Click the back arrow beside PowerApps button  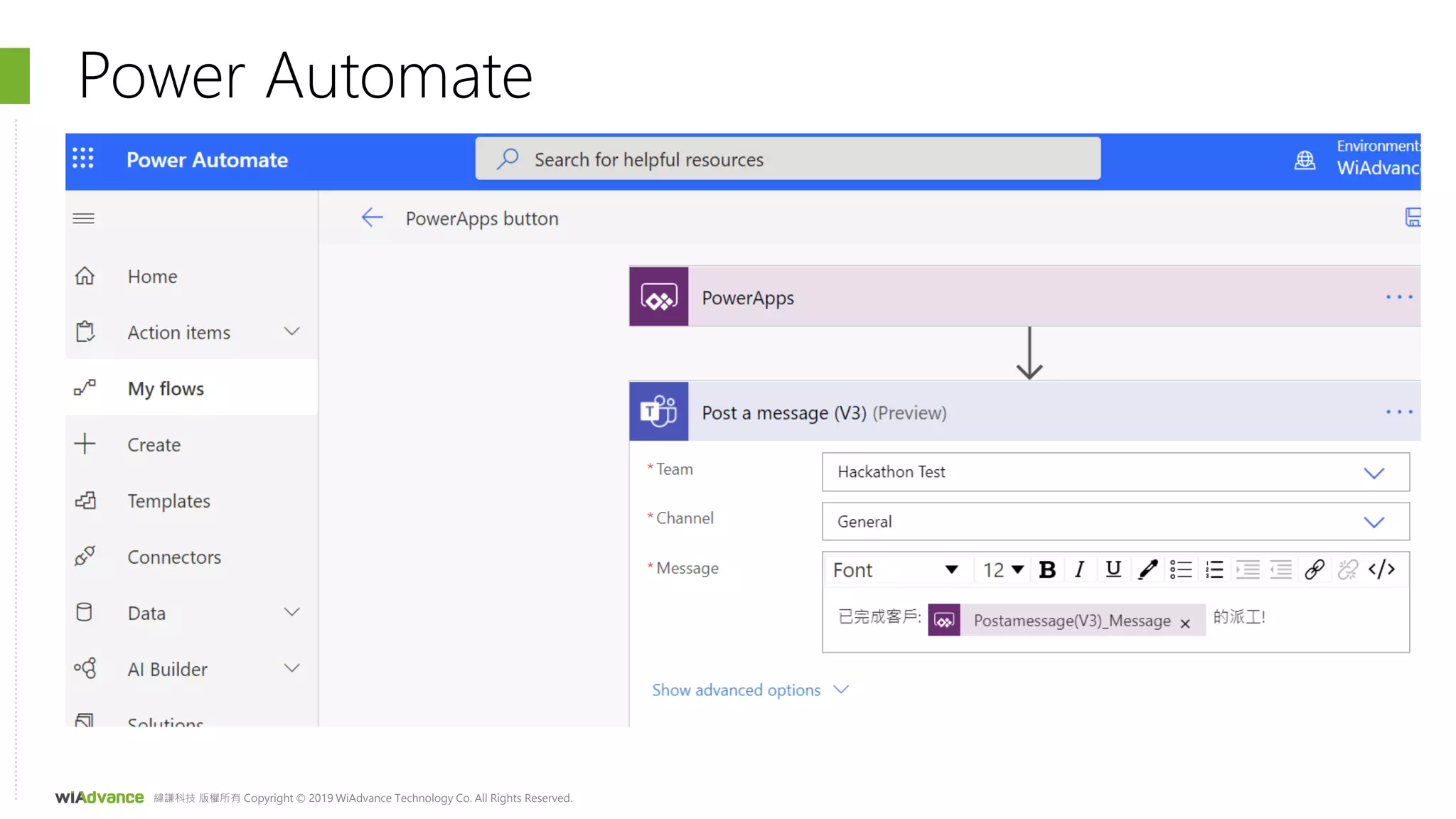pos(372,218)
